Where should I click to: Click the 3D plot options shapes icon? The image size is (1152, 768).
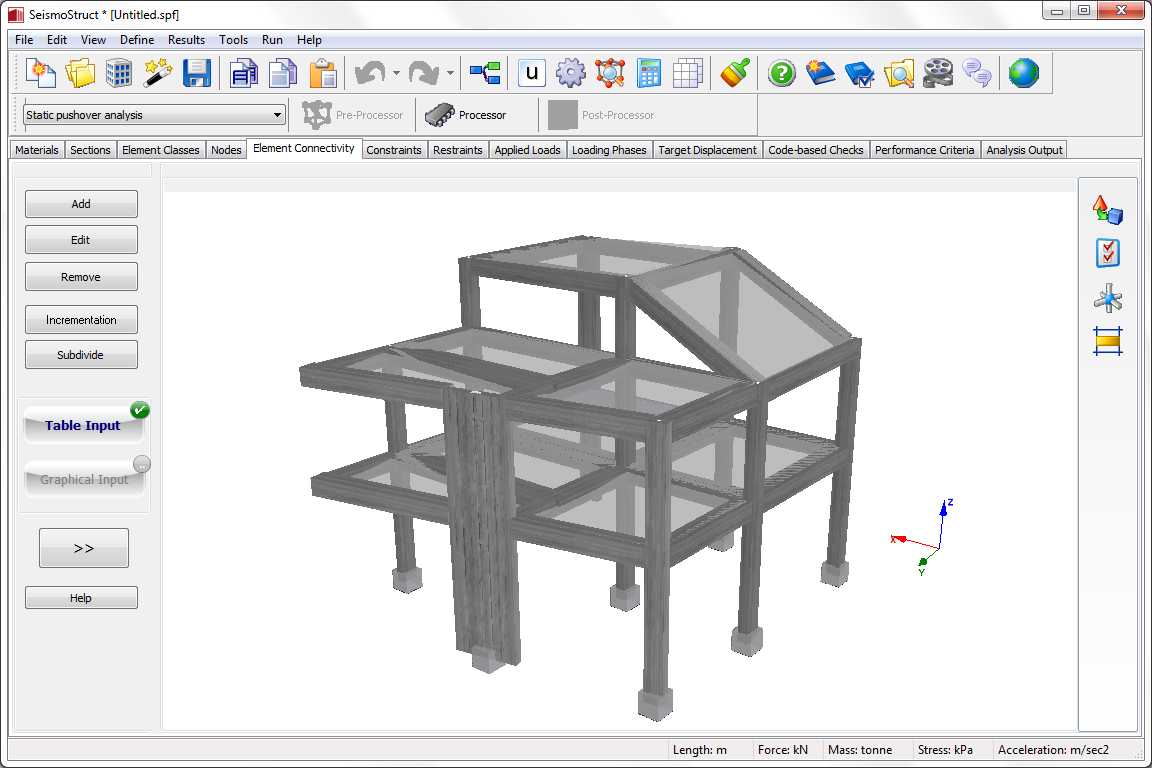tap(1107, 210)
